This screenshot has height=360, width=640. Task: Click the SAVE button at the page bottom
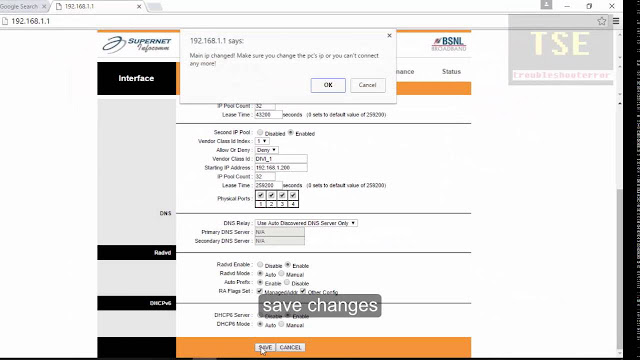tap(265, 347)
